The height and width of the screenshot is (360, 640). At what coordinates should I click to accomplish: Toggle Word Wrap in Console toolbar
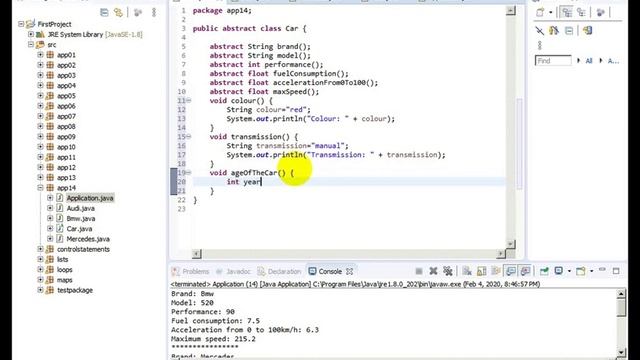click(496, 271)
